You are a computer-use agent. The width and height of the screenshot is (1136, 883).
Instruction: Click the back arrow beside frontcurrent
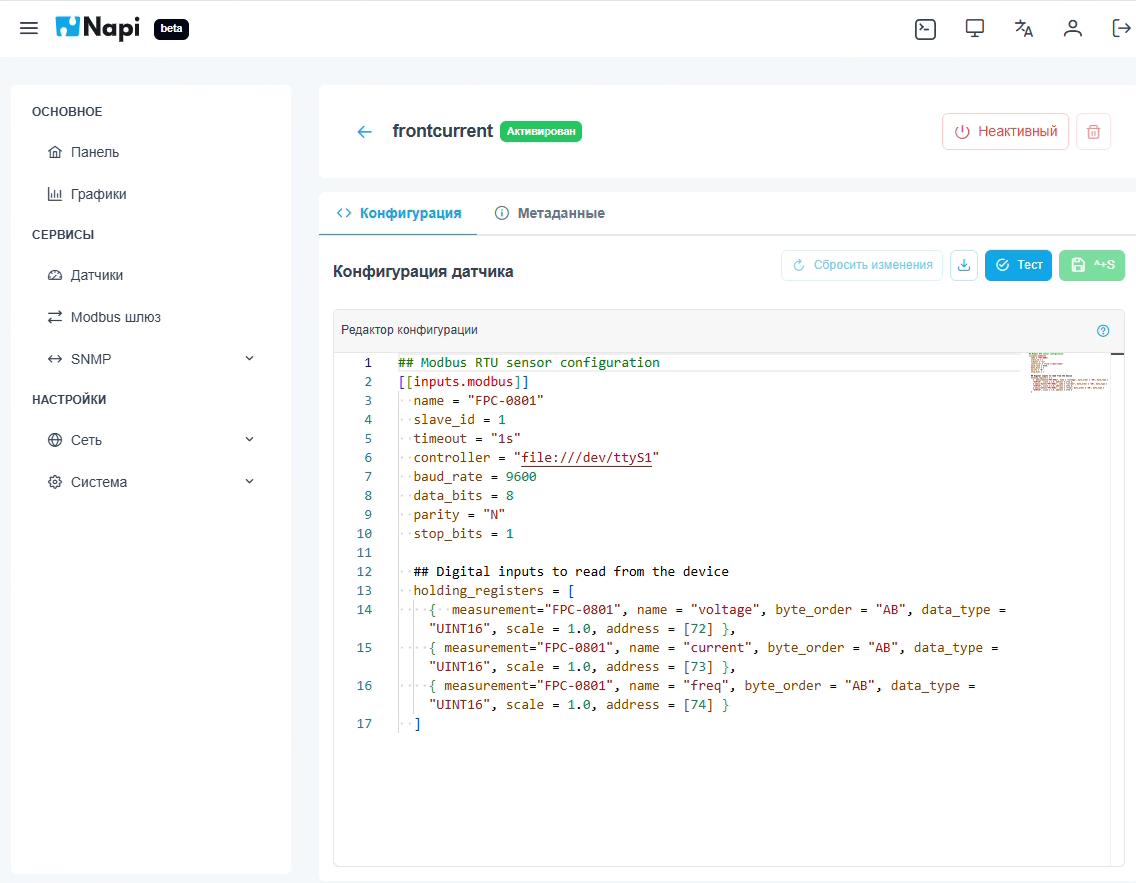pos(365,132)
